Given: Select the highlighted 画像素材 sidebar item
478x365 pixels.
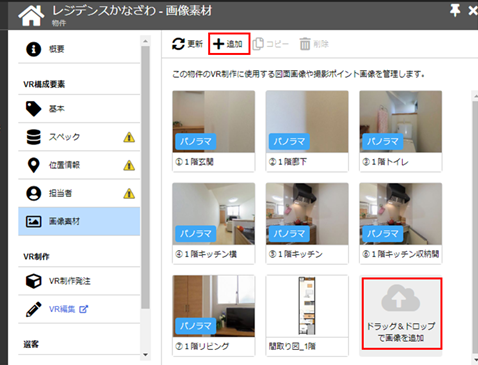Looking at the screenshot, I should pyautogui.click(x=79, y=221).
